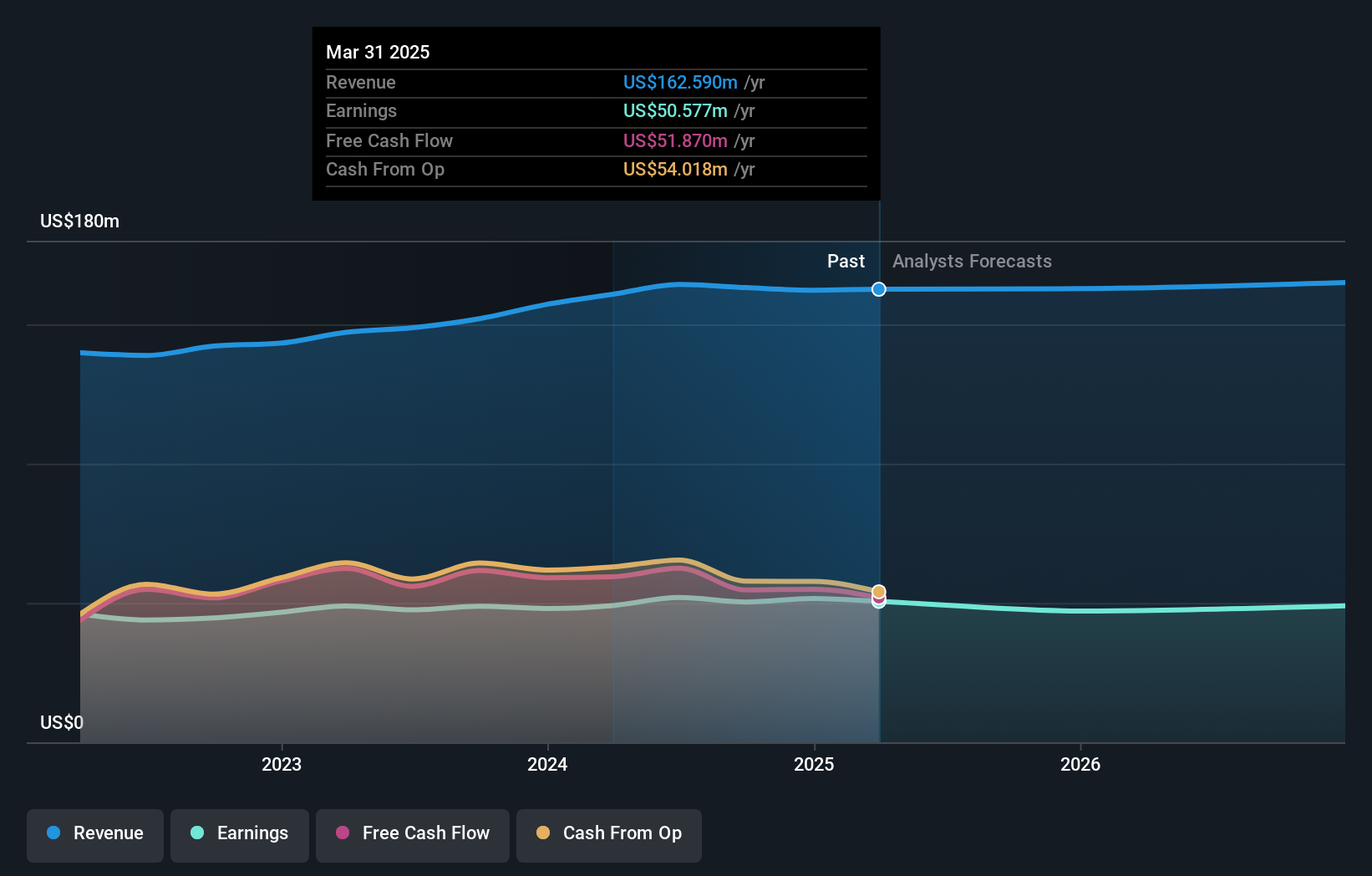1372x876 pixels.
Task: Click the pink Free Cash Flow legend dot
Action: (343, 833)
